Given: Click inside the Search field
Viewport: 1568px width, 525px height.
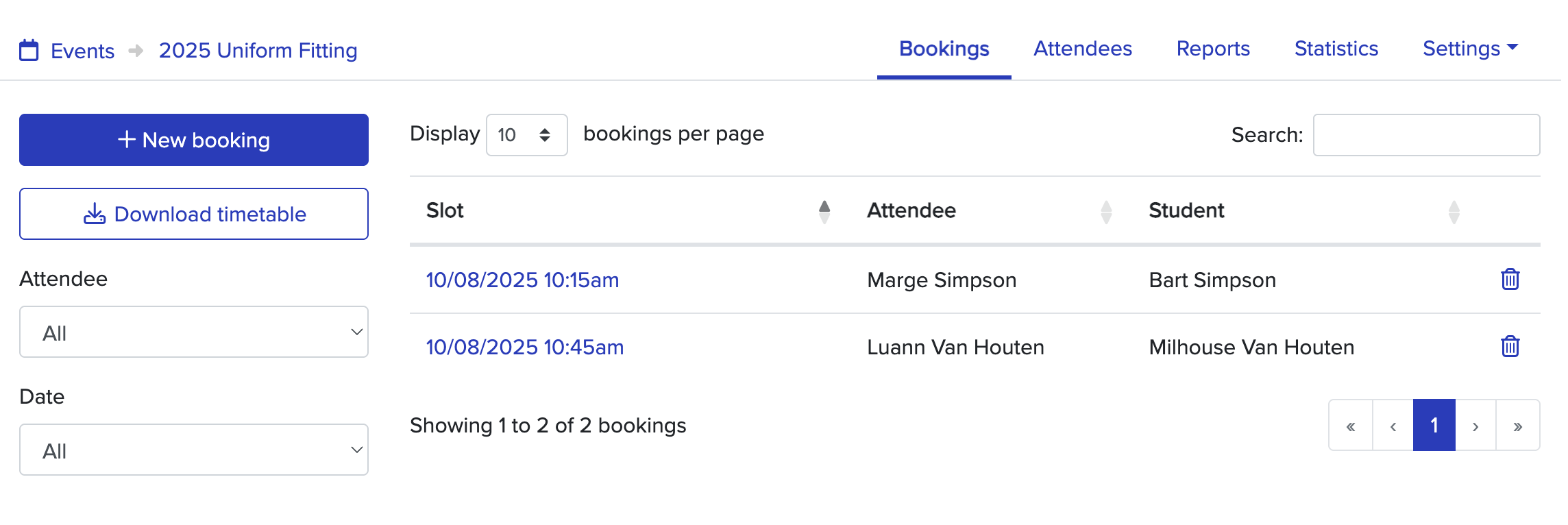Looking at the screenshot, I should click(x=1426, y=135).
